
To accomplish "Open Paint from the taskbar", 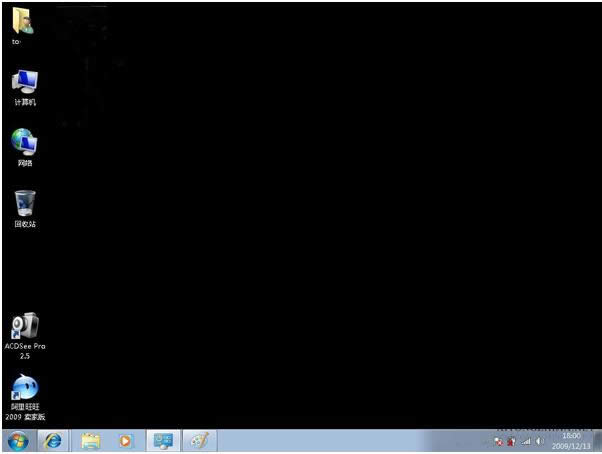I will coord(198,440).
